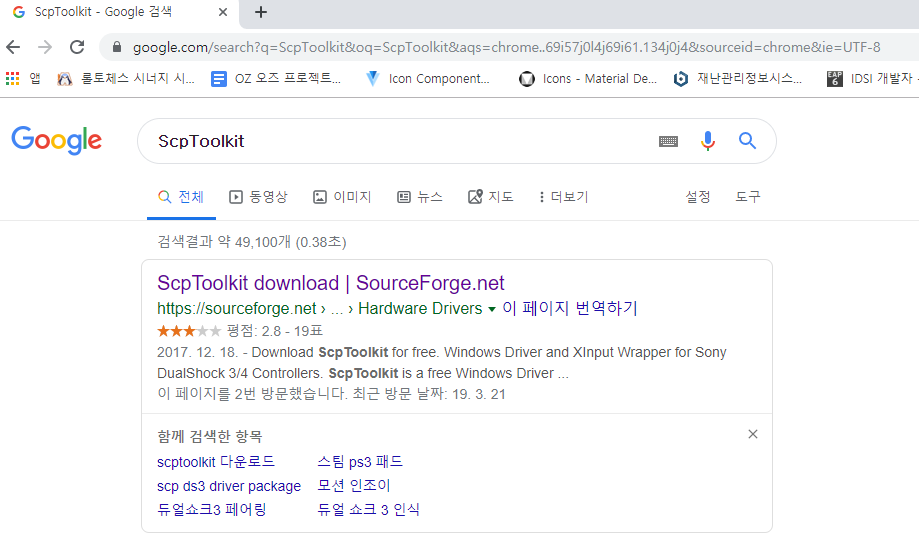Search 듀얼쇼크3 페어링 suggestion
Viewport: 919px width, 545px height.
(x=212, y=509)
